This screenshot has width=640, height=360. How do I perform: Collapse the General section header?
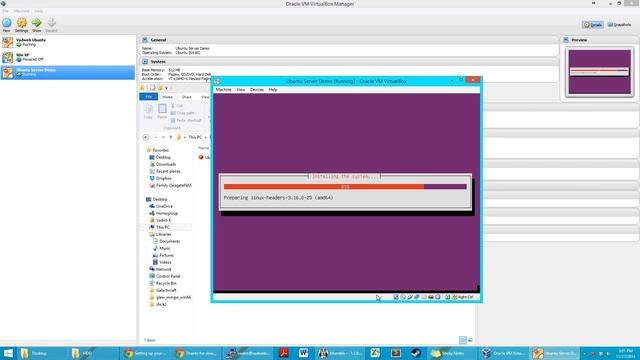(349, 40)
